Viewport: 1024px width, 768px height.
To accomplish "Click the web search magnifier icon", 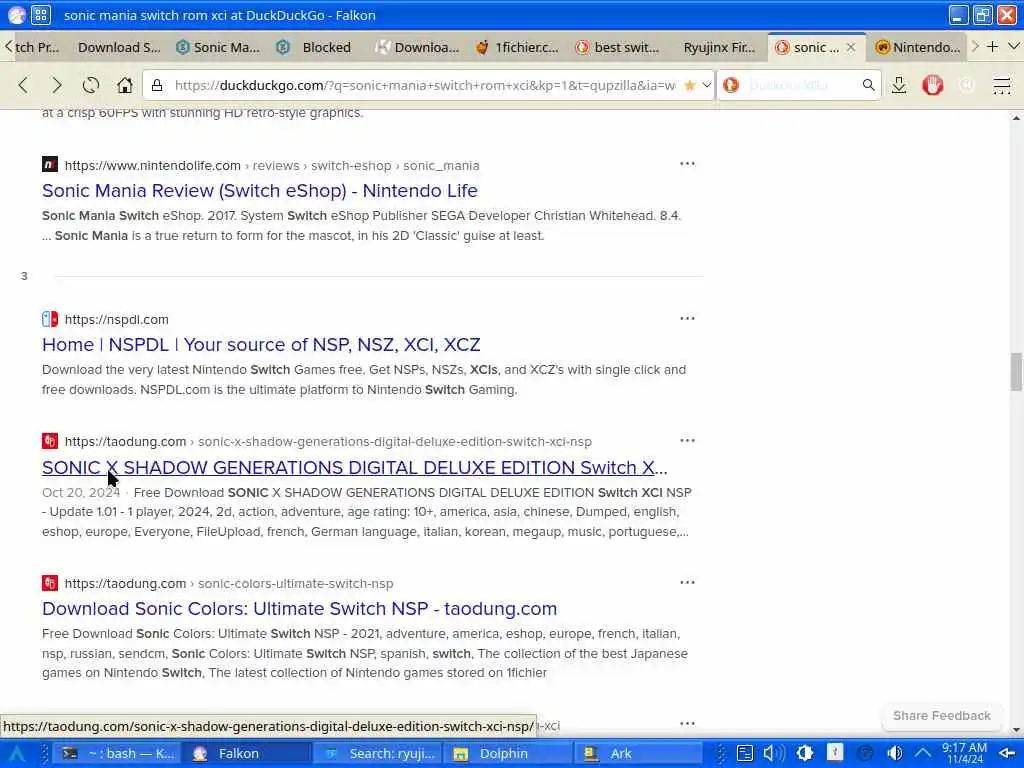I will pos(868,85).
